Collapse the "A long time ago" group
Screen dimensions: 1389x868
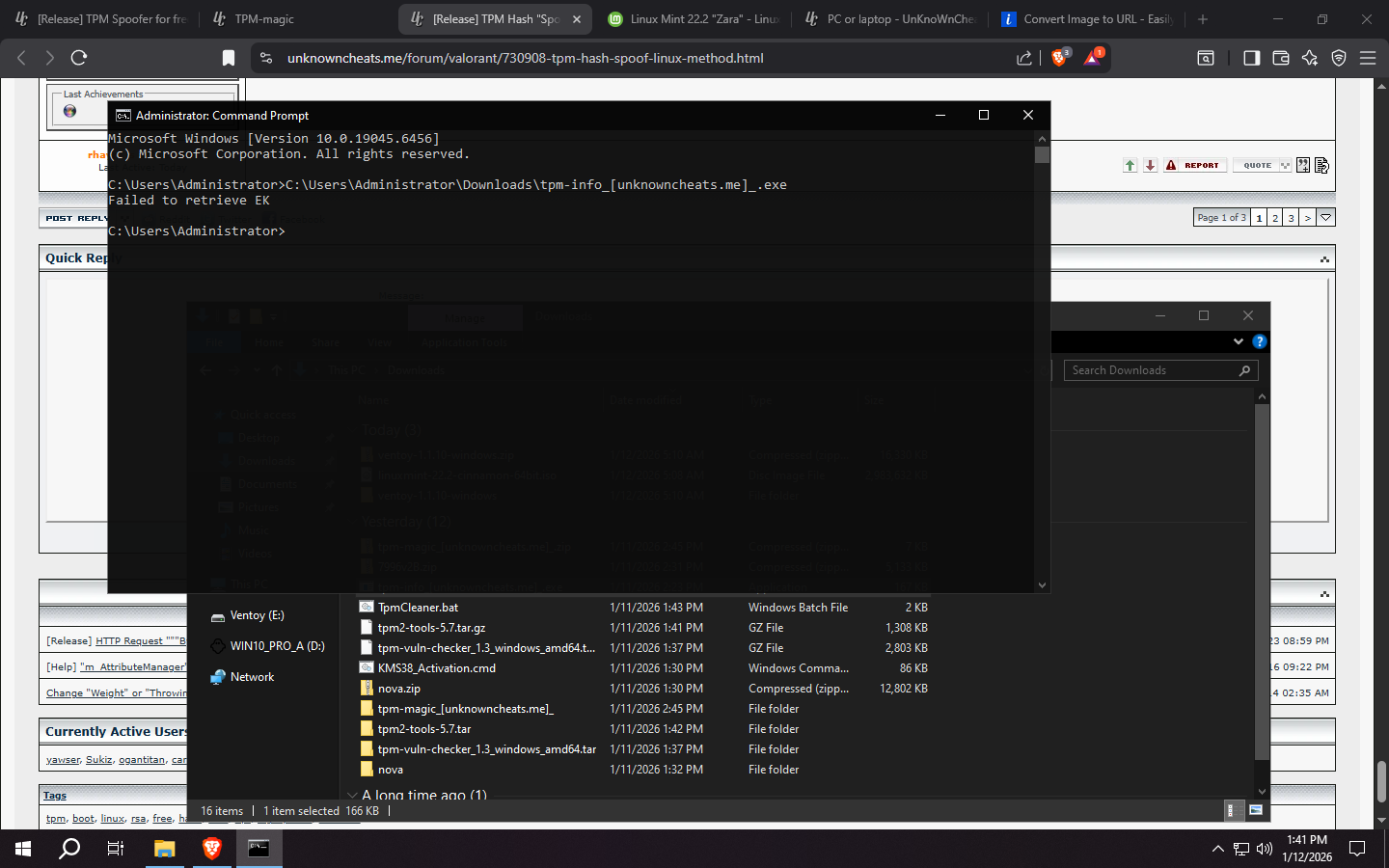coord(353,796)
